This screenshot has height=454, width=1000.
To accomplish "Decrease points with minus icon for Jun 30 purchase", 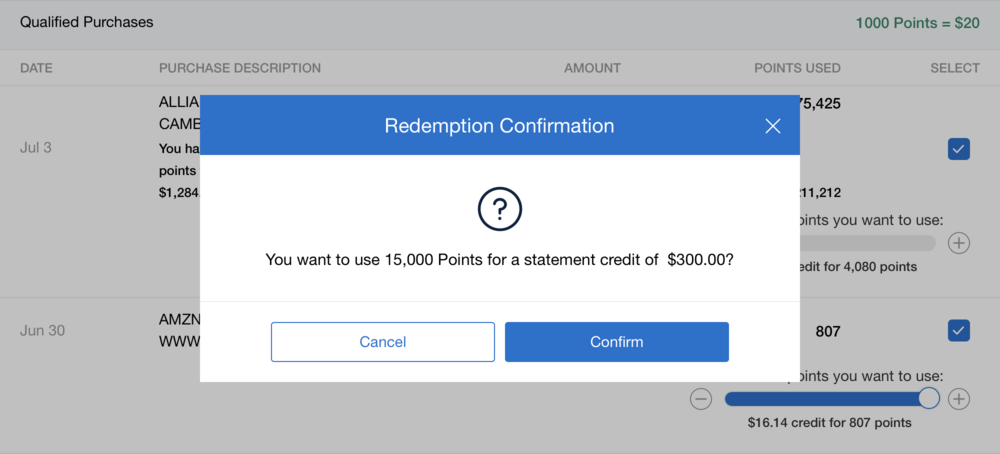I will click(x=701, y=399).
